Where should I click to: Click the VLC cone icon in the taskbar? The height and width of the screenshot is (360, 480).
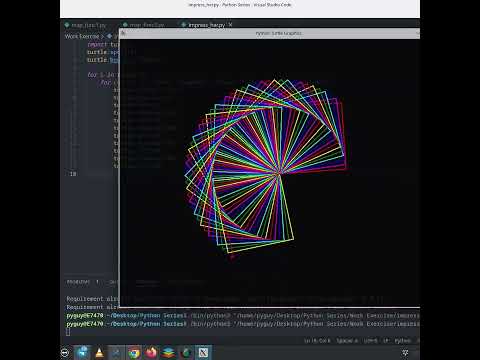coord(99,353)
